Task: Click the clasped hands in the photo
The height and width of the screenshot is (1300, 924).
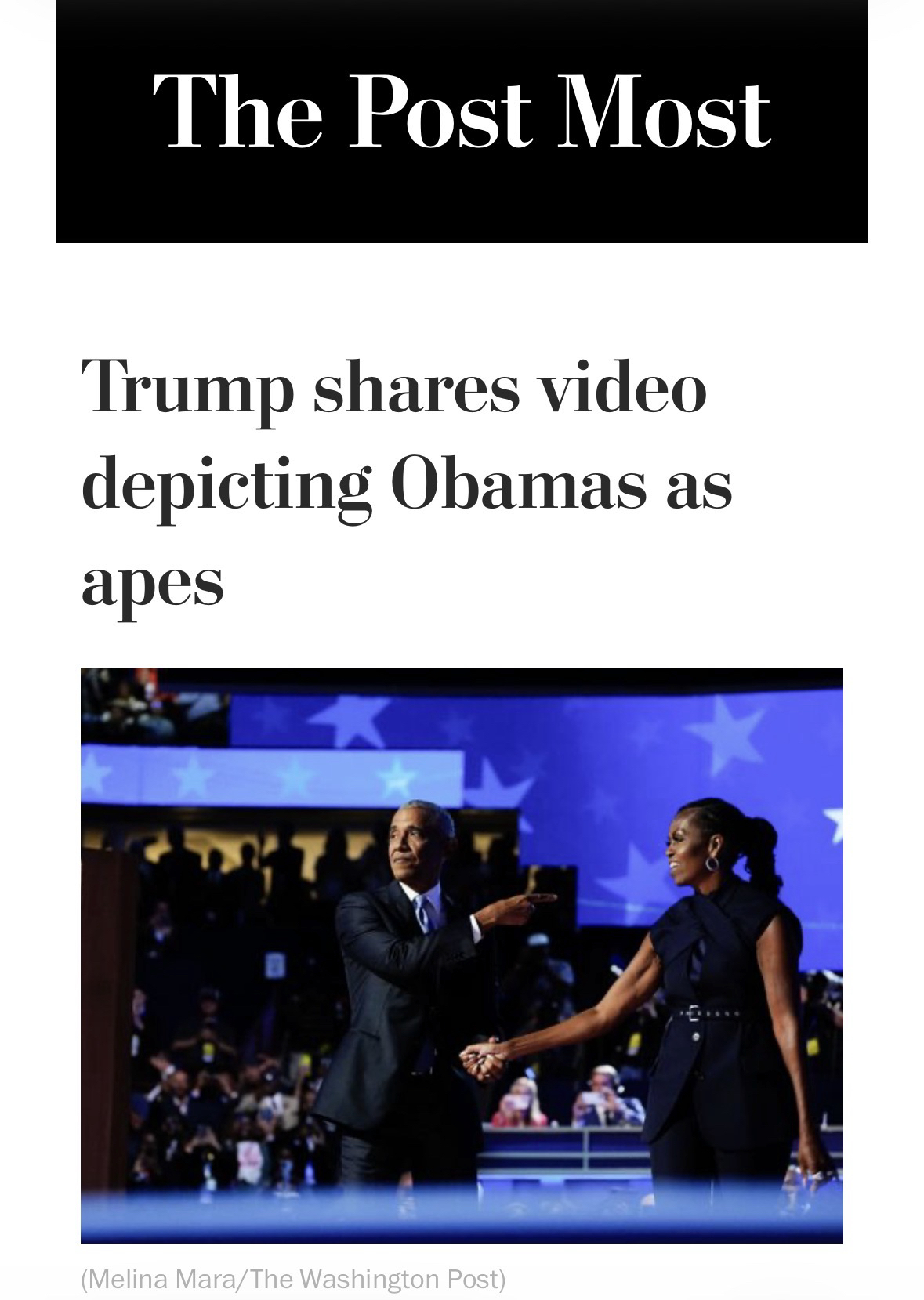Action: pyautogui.click(x=480, y=1058)
